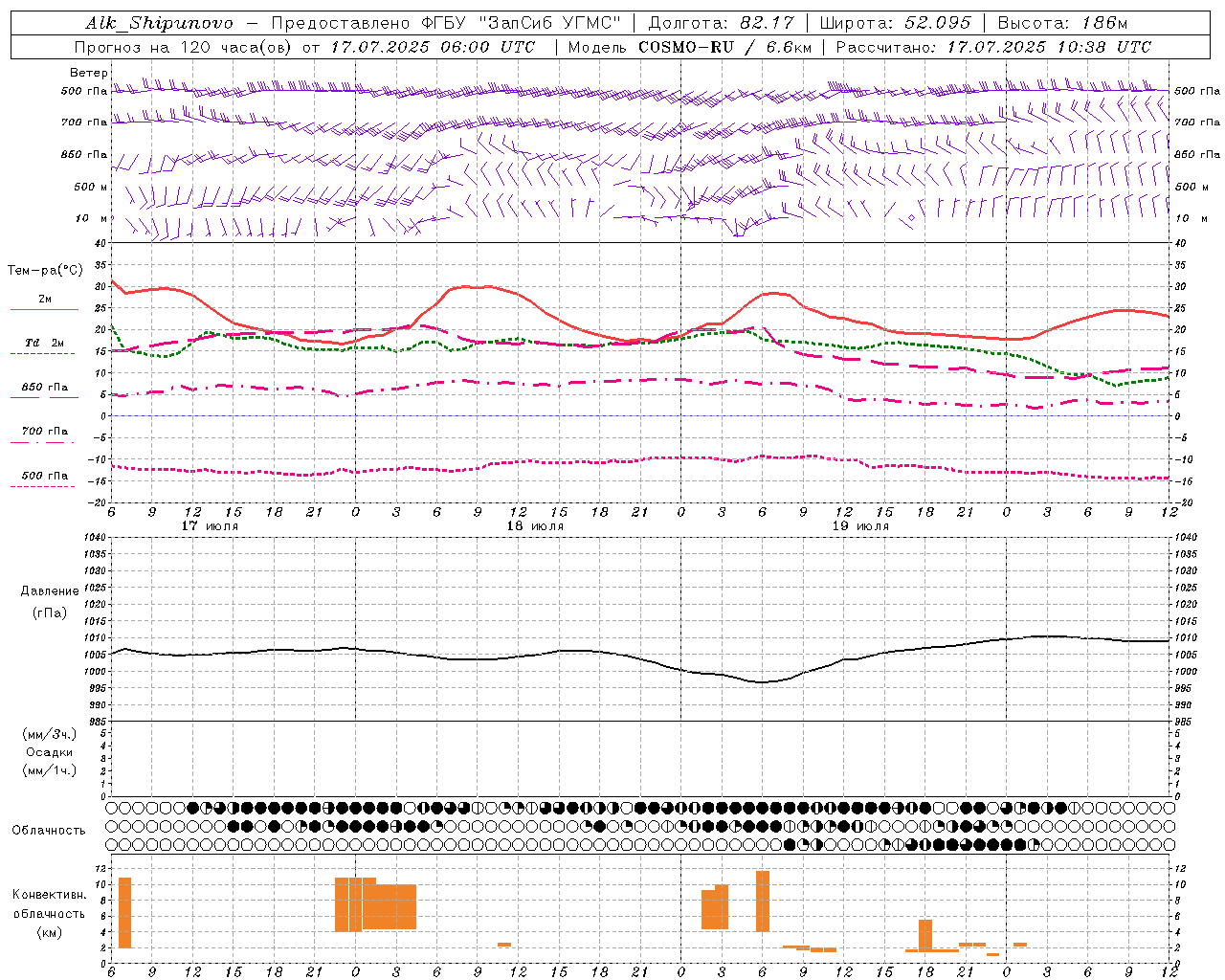Click the "500 гПа" temperature legend entry
The image size is (1225, 980).
tap(45, 476)
